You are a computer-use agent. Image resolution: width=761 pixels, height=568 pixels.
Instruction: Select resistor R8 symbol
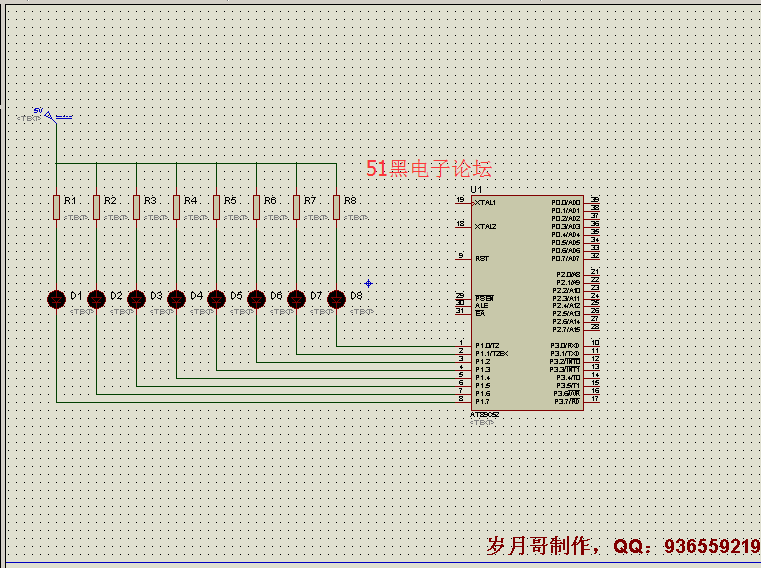tap(336, 207)
